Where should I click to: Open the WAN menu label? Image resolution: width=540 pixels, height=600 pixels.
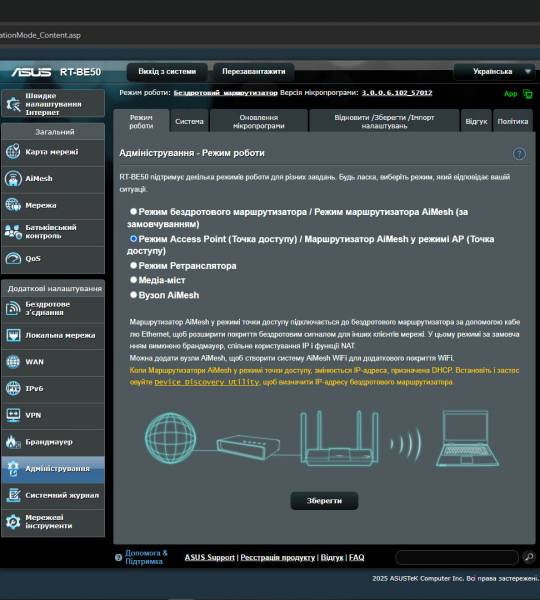(34, 362)
